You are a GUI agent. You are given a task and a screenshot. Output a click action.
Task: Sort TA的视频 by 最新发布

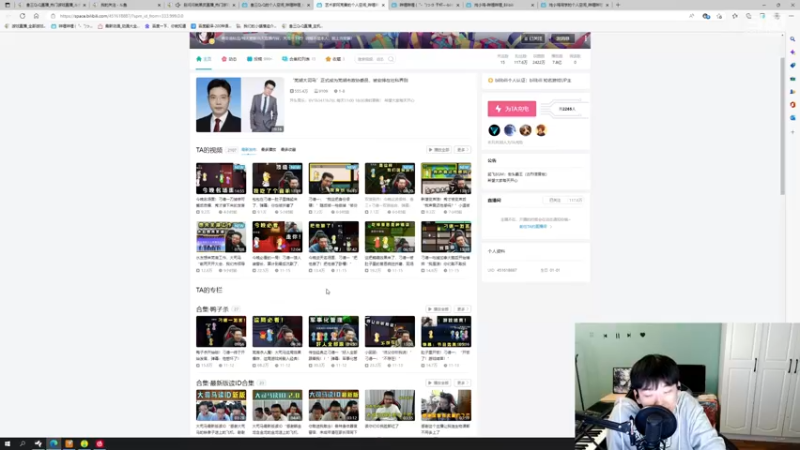coord(248,150)
